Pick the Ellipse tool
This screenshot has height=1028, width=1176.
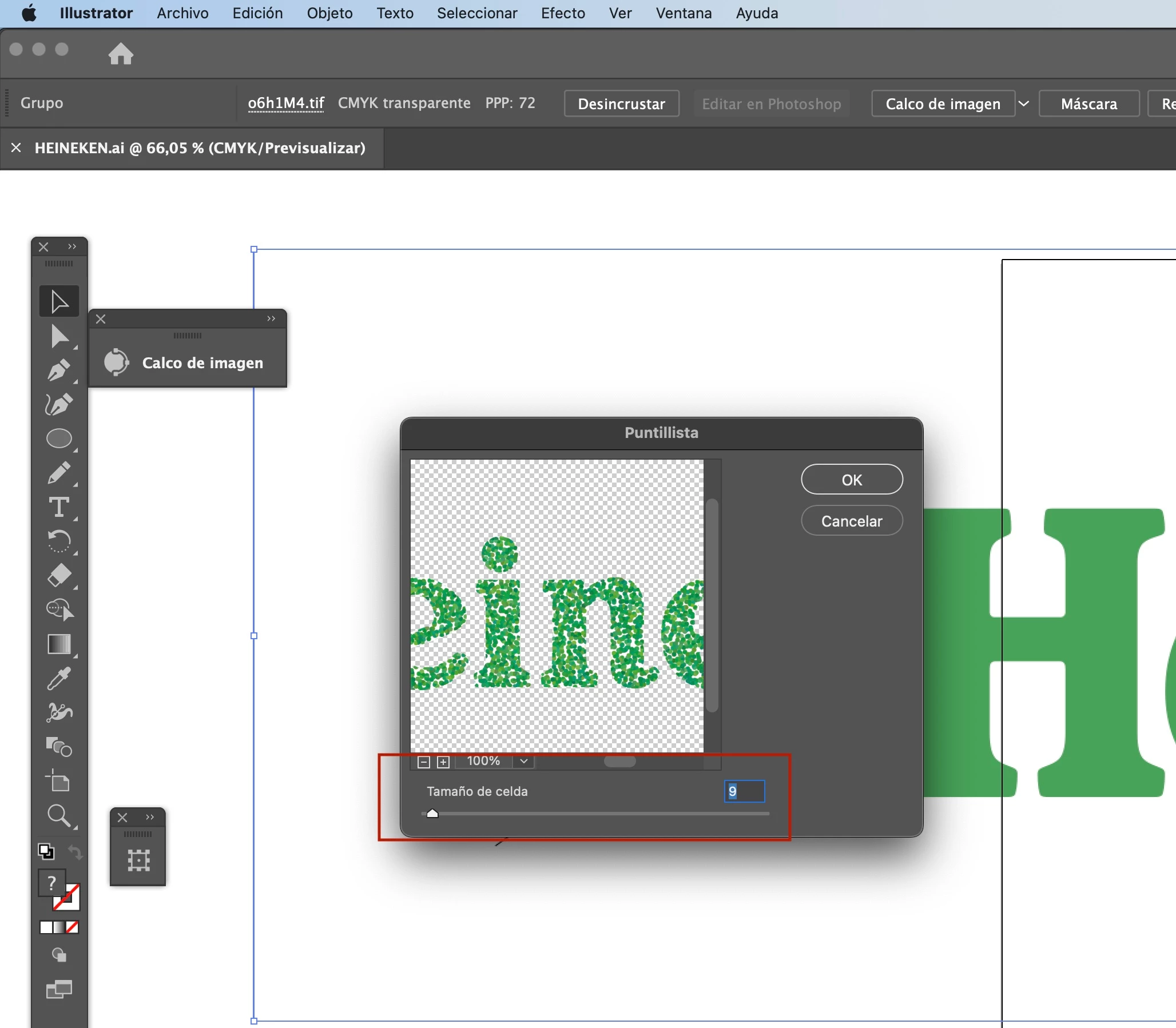(58, 439)
